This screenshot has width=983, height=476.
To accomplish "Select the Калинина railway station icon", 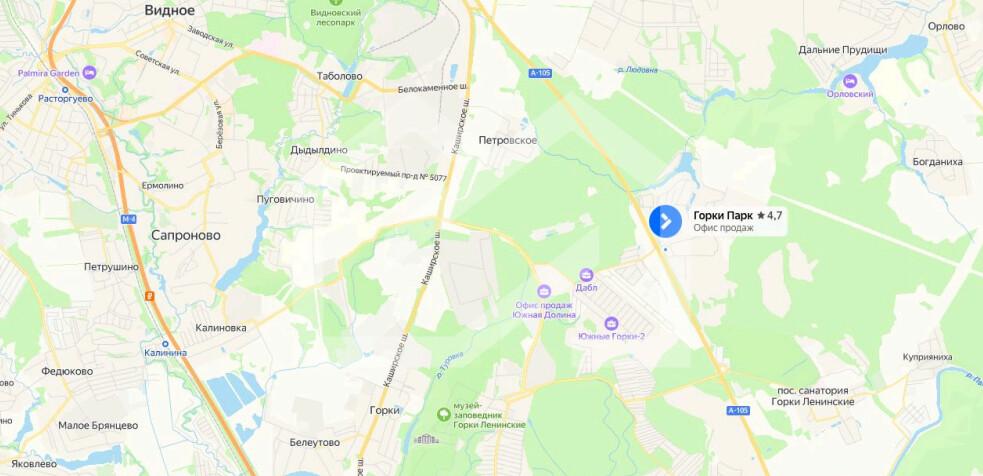I will 165,344.
